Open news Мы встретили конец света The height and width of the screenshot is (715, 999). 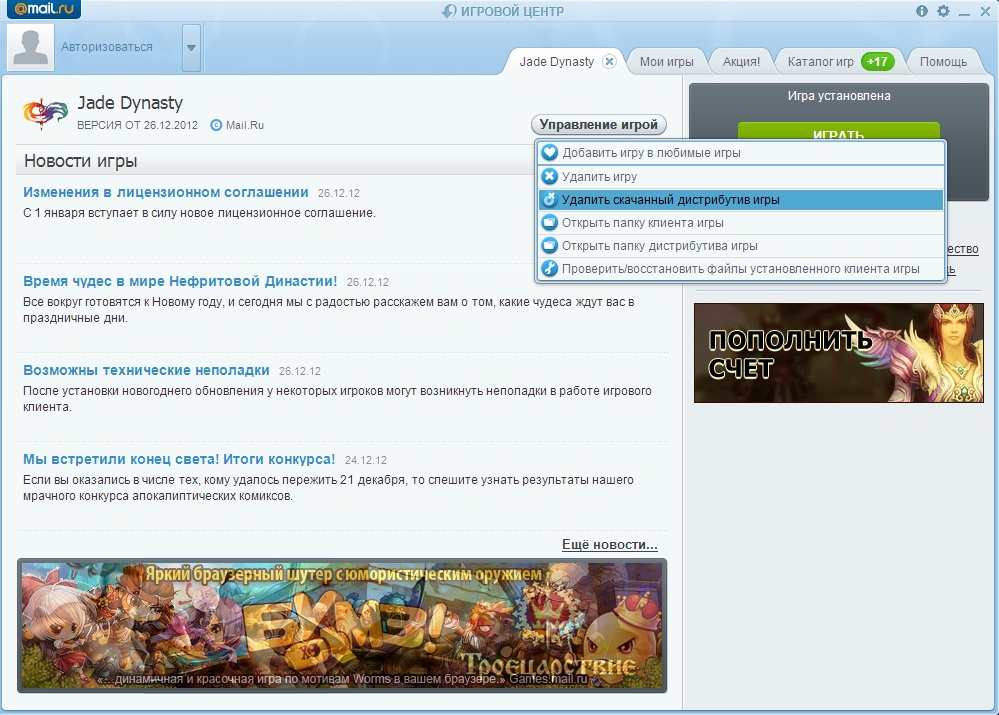point(179,459)
